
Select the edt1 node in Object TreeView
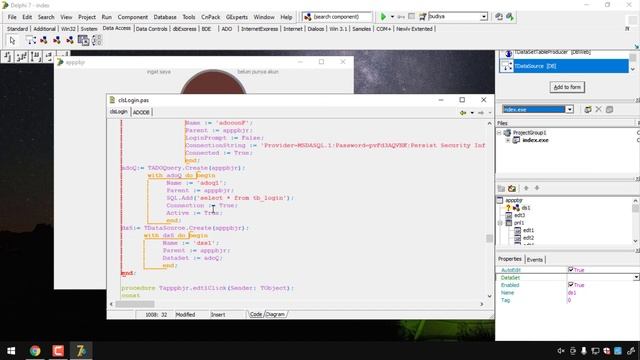tap(529, 230)
